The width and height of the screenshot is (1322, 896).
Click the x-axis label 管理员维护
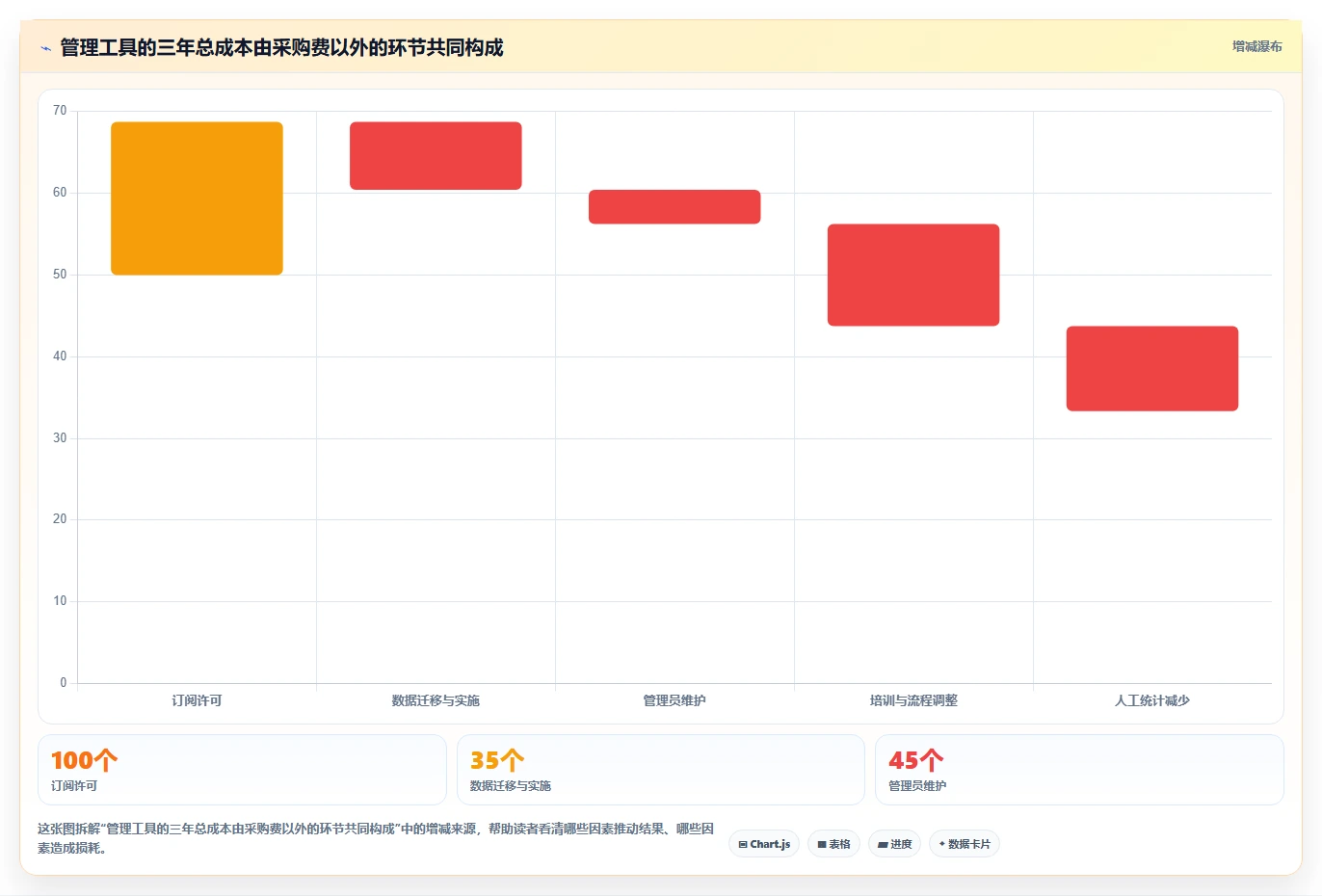(674, 700)
